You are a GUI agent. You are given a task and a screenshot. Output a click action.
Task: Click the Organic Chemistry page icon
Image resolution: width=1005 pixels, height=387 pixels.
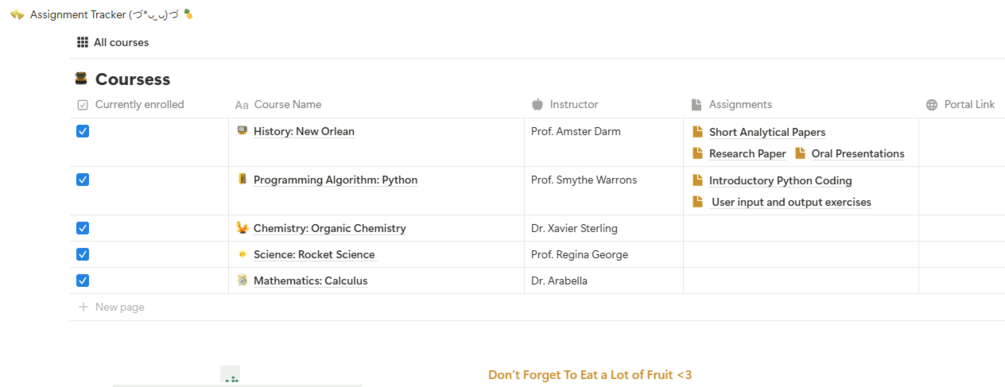click(x=242, y=227)
